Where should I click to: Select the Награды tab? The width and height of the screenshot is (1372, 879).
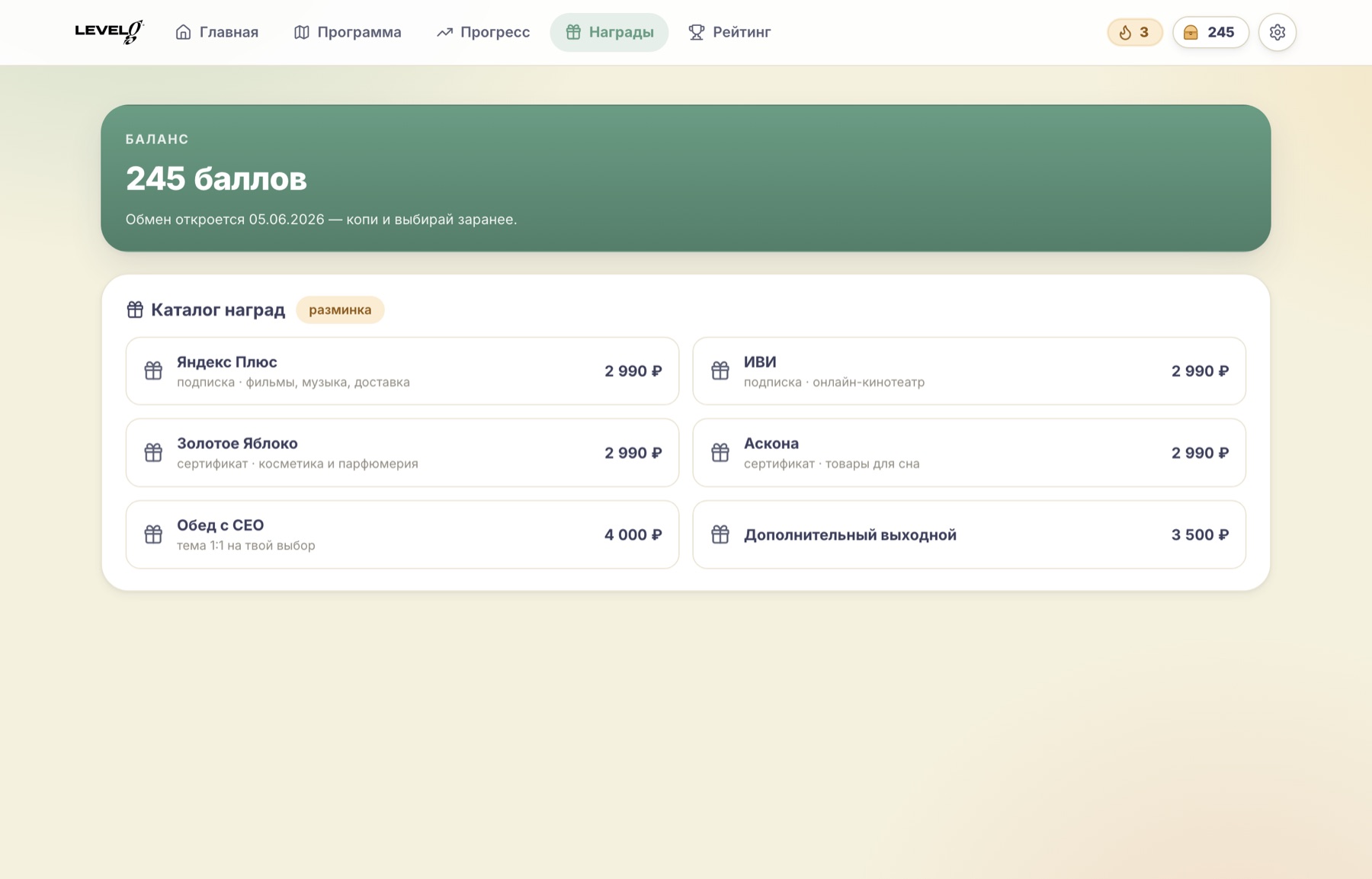[609, 32]
